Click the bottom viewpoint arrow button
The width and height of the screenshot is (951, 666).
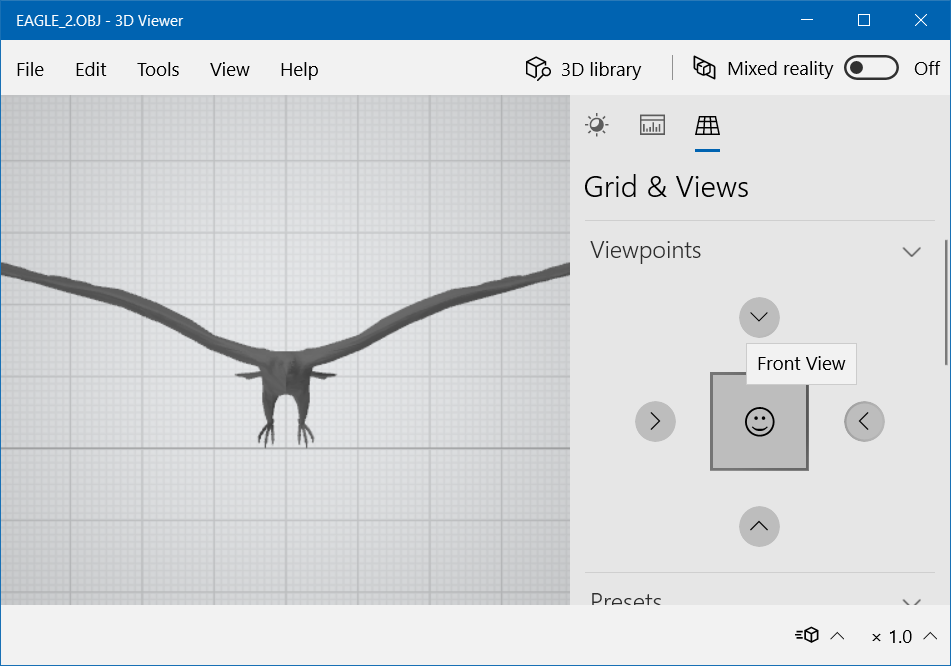(x=759, y=526)
